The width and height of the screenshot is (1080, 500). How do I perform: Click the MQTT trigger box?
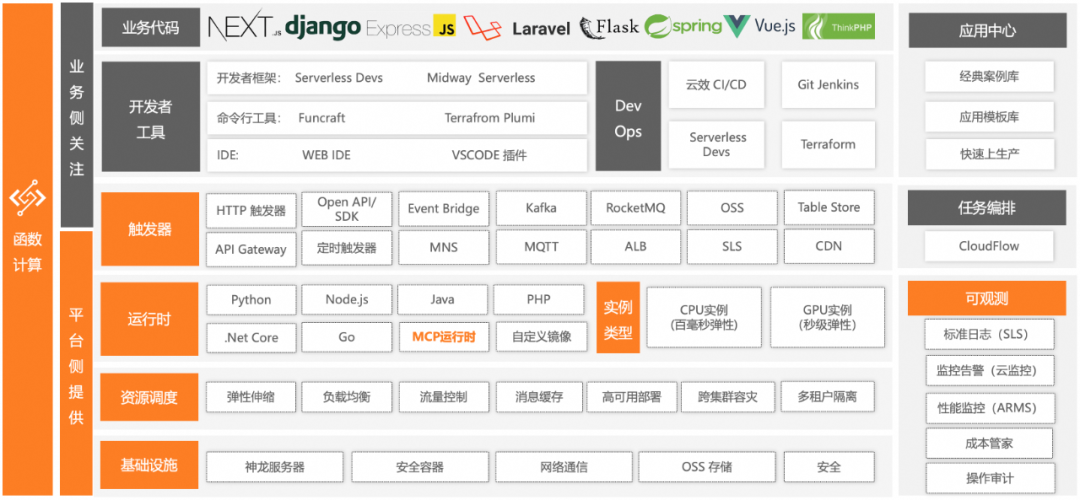coord(541,247)
